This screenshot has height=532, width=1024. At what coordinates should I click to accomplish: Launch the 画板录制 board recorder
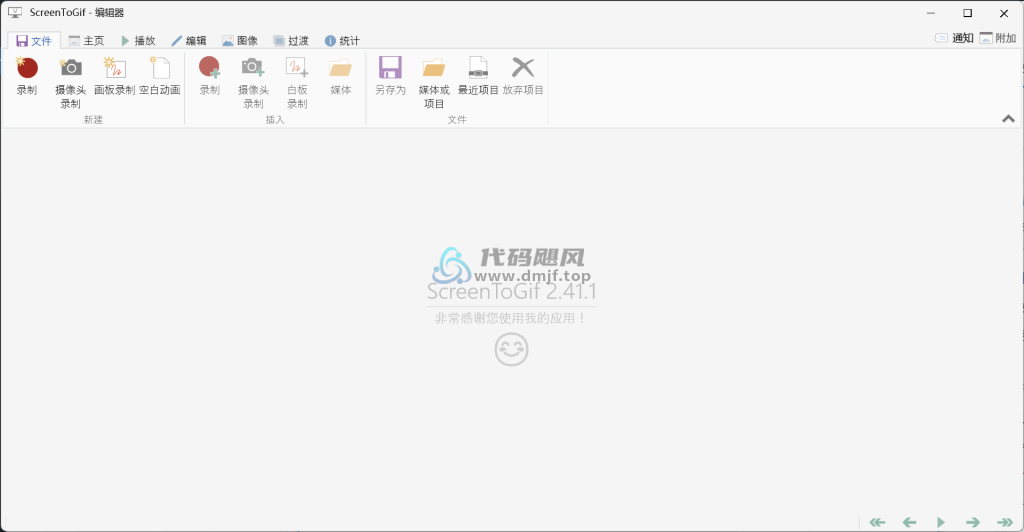(114, 76)
